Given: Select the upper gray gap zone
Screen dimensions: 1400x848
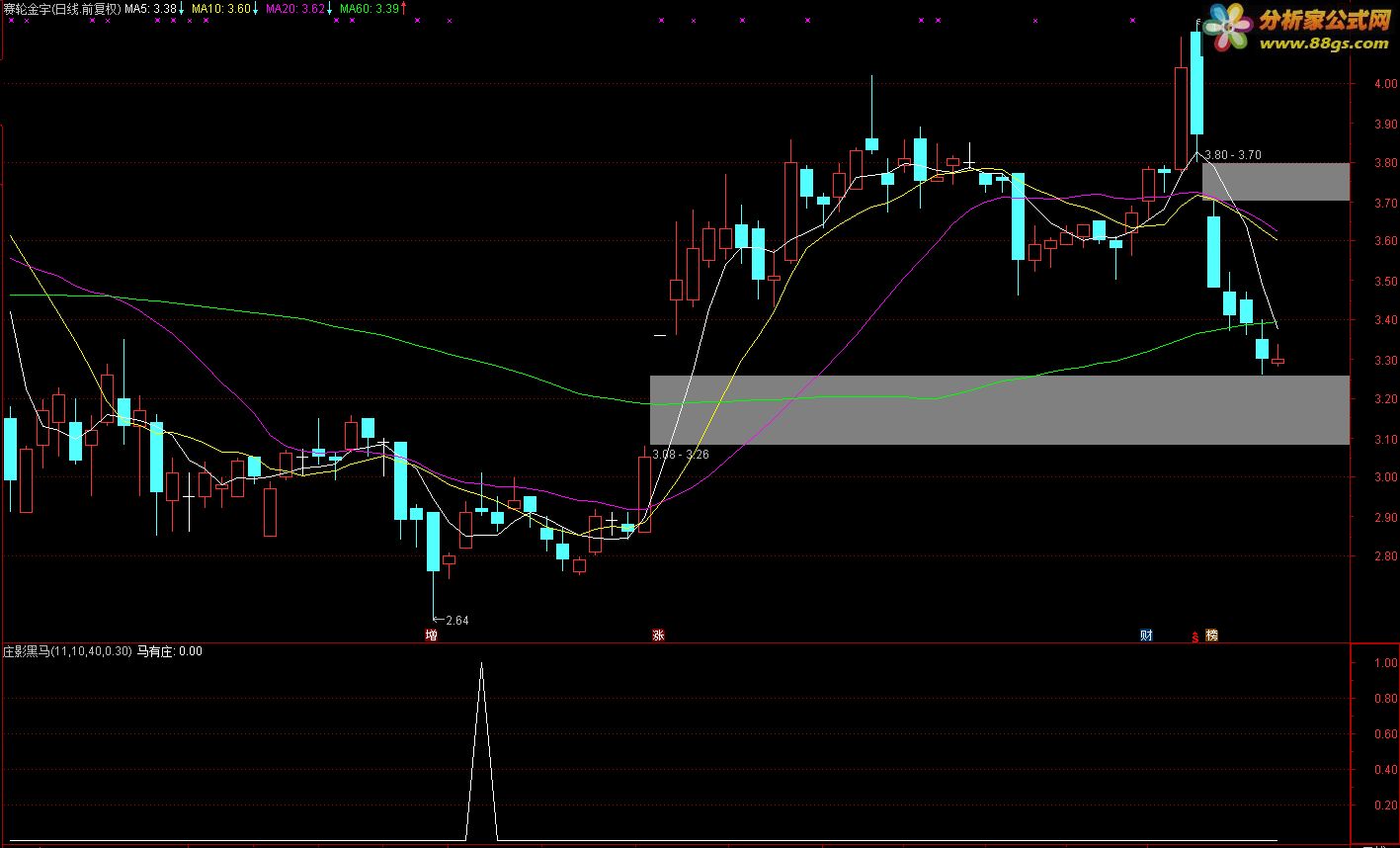Looking at the screenshot, I should pos(1276,182).
